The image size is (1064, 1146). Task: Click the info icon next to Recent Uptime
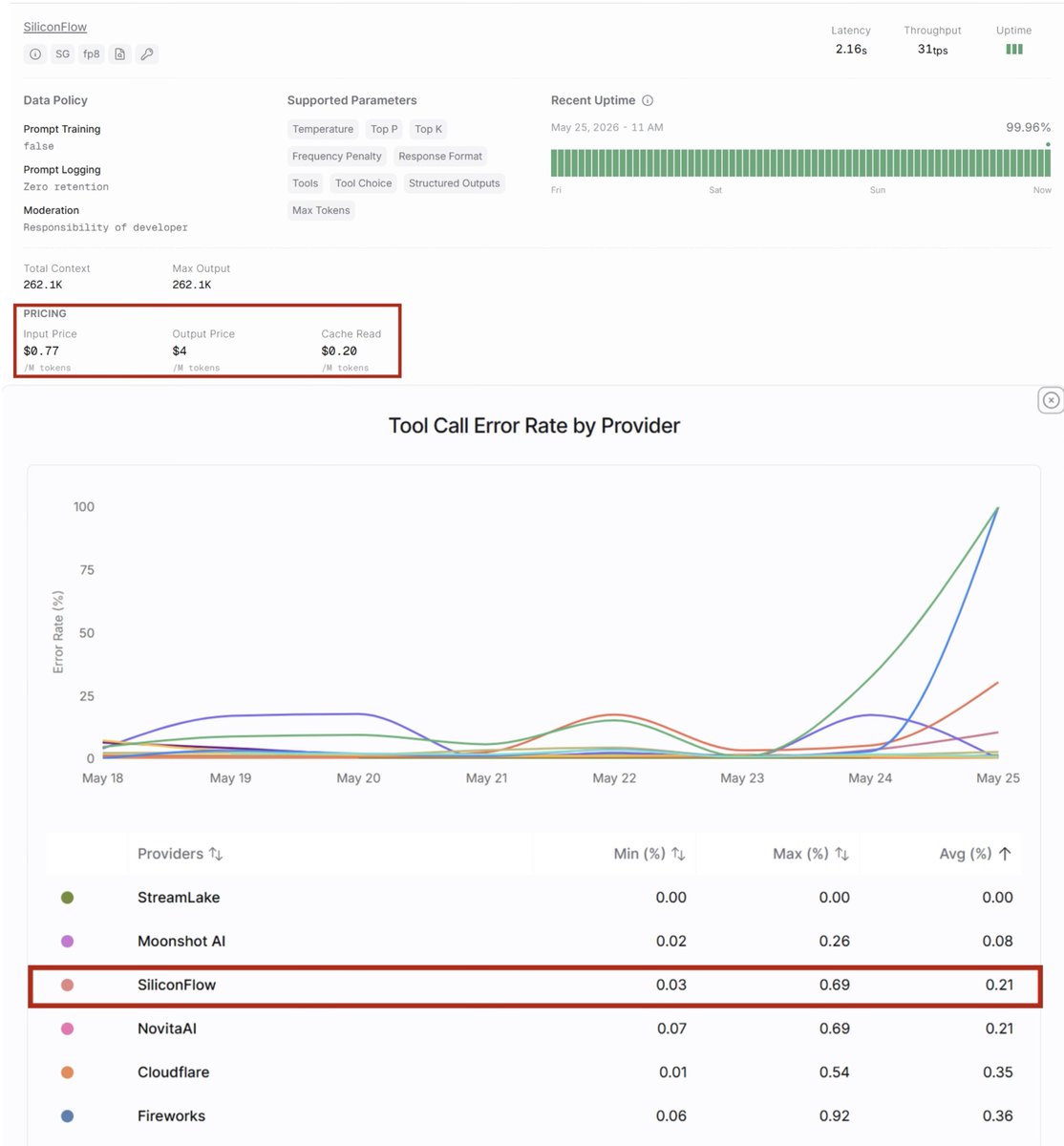(x=648, y=100)
